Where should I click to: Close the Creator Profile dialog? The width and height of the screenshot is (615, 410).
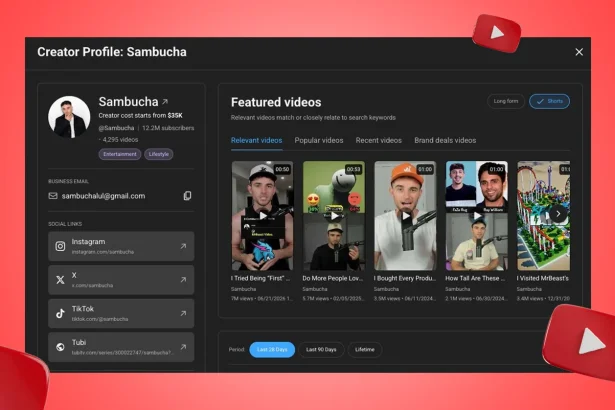[579, 52]
